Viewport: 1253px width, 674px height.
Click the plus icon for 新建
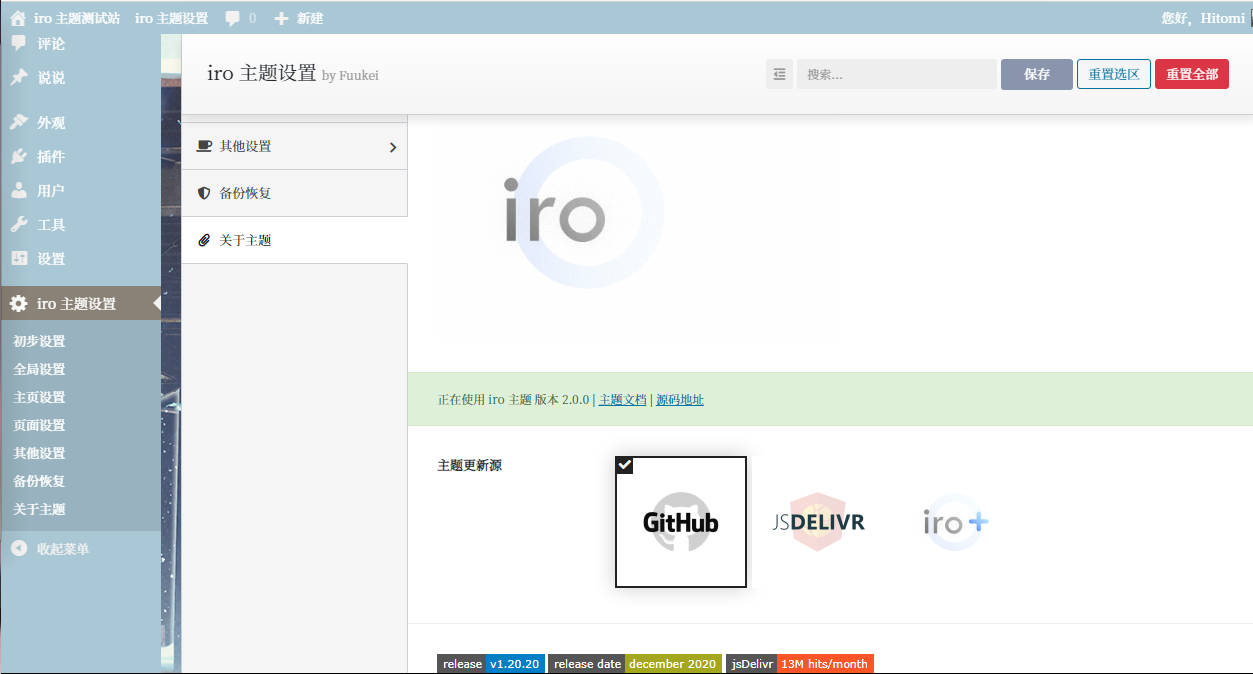click(281, 18)
